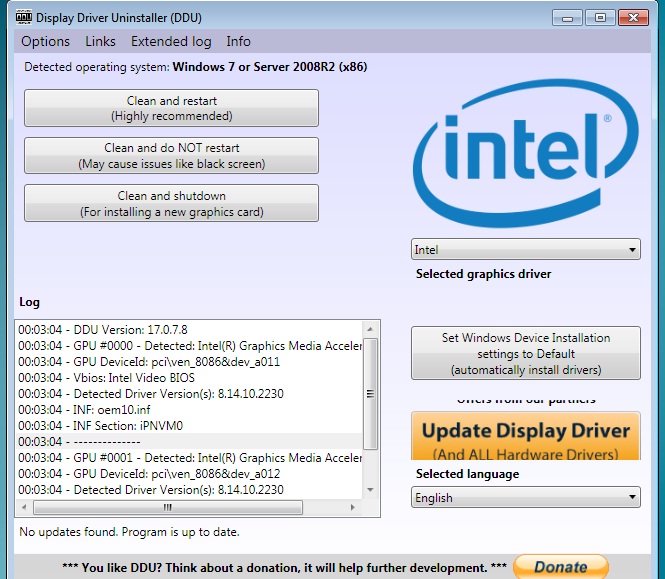The image size is (665, 579).
Task: Select log line with DeviceId dev_a011
Action: (190, 362)
